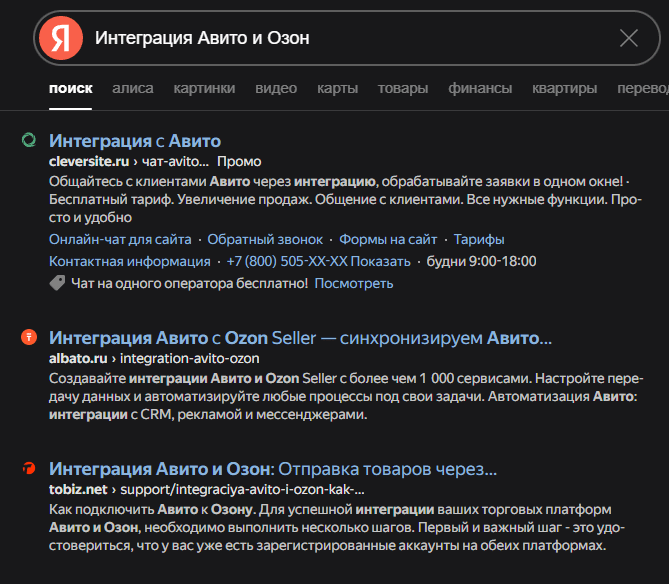Viewport: 669px width, 584px height.
Task: Click the albato.ru orange favicon
Action: coord(29,337)
